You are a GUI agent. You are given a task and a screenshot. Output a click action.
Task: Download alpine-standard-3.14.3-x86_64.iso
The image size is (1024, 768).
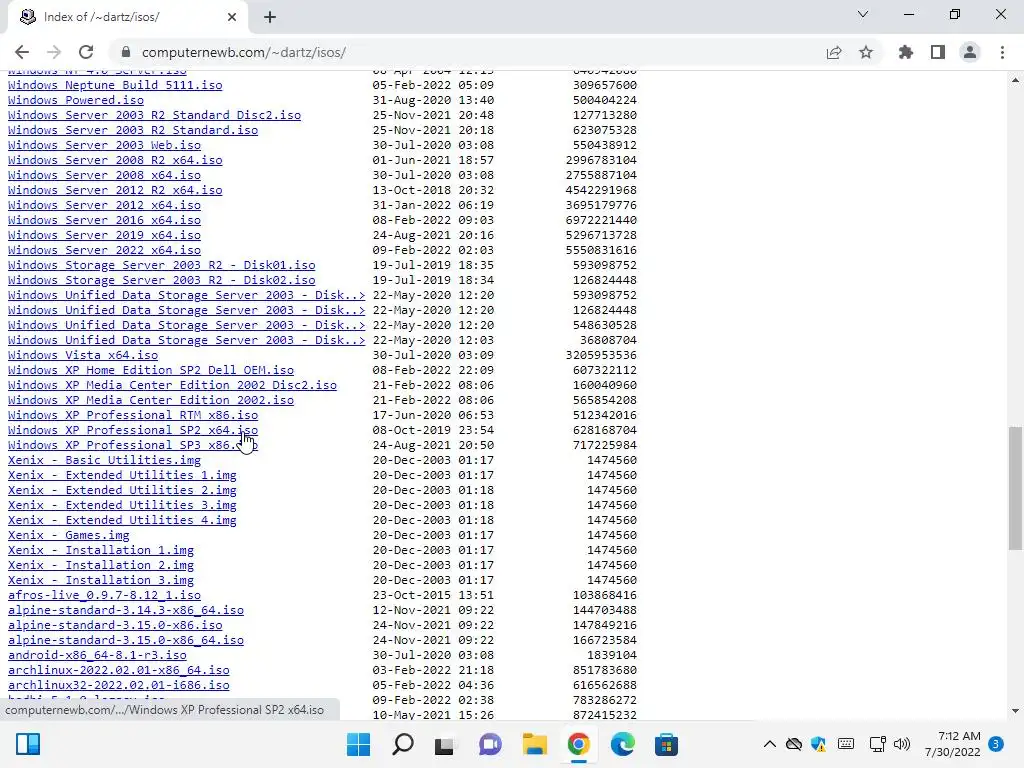(125, 611)
